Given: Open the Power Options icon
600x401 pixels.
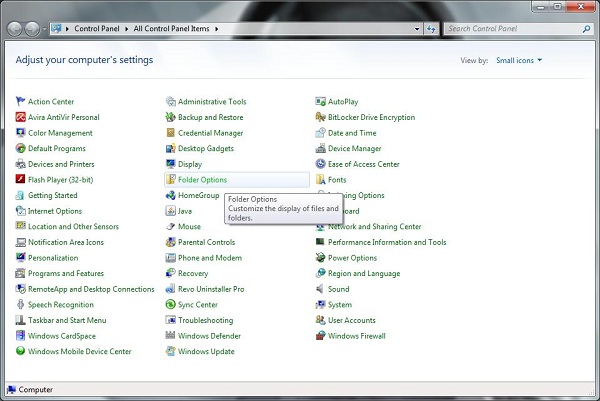Looking at the screenshot, I should pyautogui.click(x=320, y=258).
